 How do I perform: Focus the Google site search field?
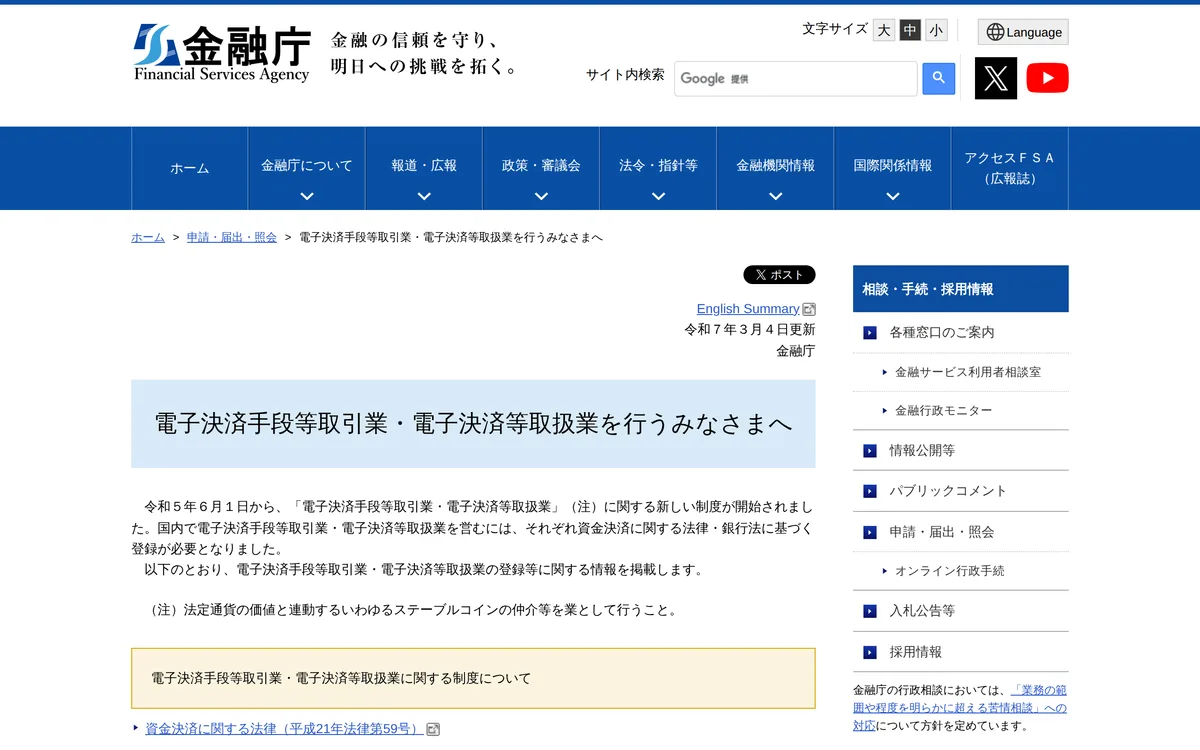pyautogui.click(x=796, y=78)
